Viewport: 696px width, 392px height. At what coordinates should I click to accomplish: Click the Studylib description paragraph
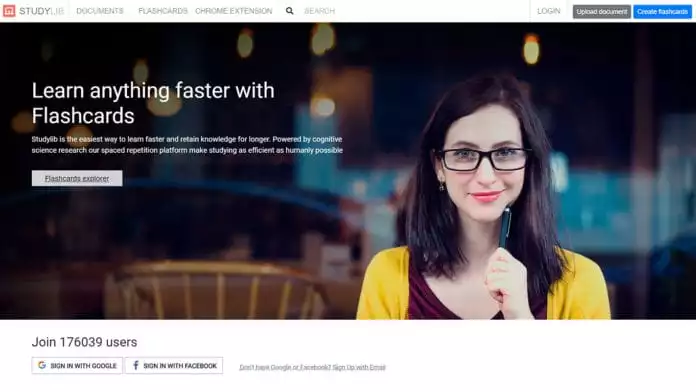[x=187, y=145]
